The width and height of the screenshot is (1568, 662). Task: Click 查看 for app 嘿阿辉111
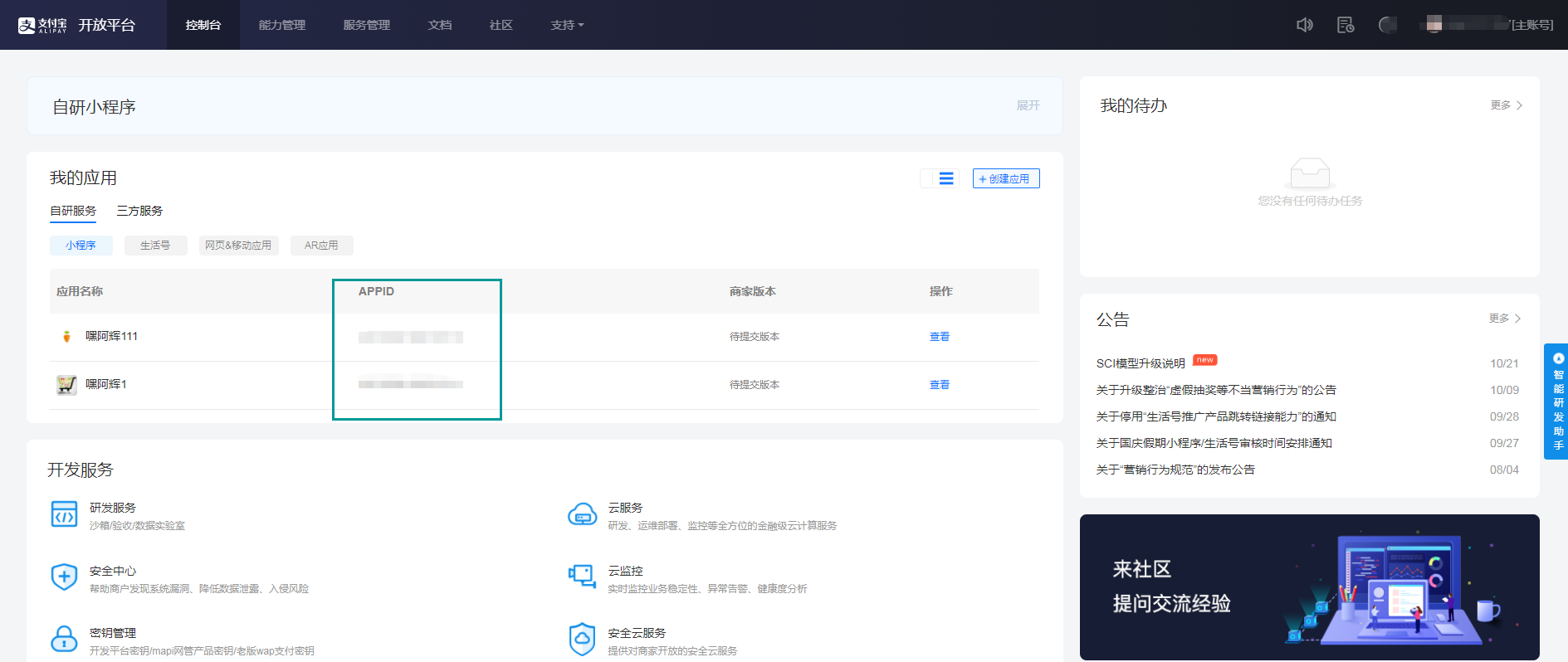click(939, 337)
